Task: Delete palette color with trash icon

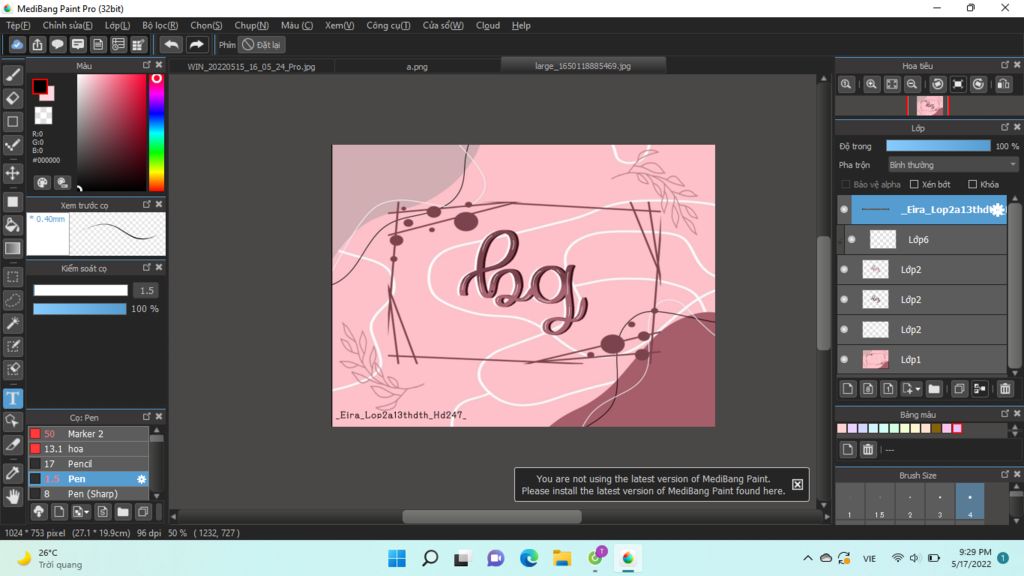Action: [x=867, y=449]
